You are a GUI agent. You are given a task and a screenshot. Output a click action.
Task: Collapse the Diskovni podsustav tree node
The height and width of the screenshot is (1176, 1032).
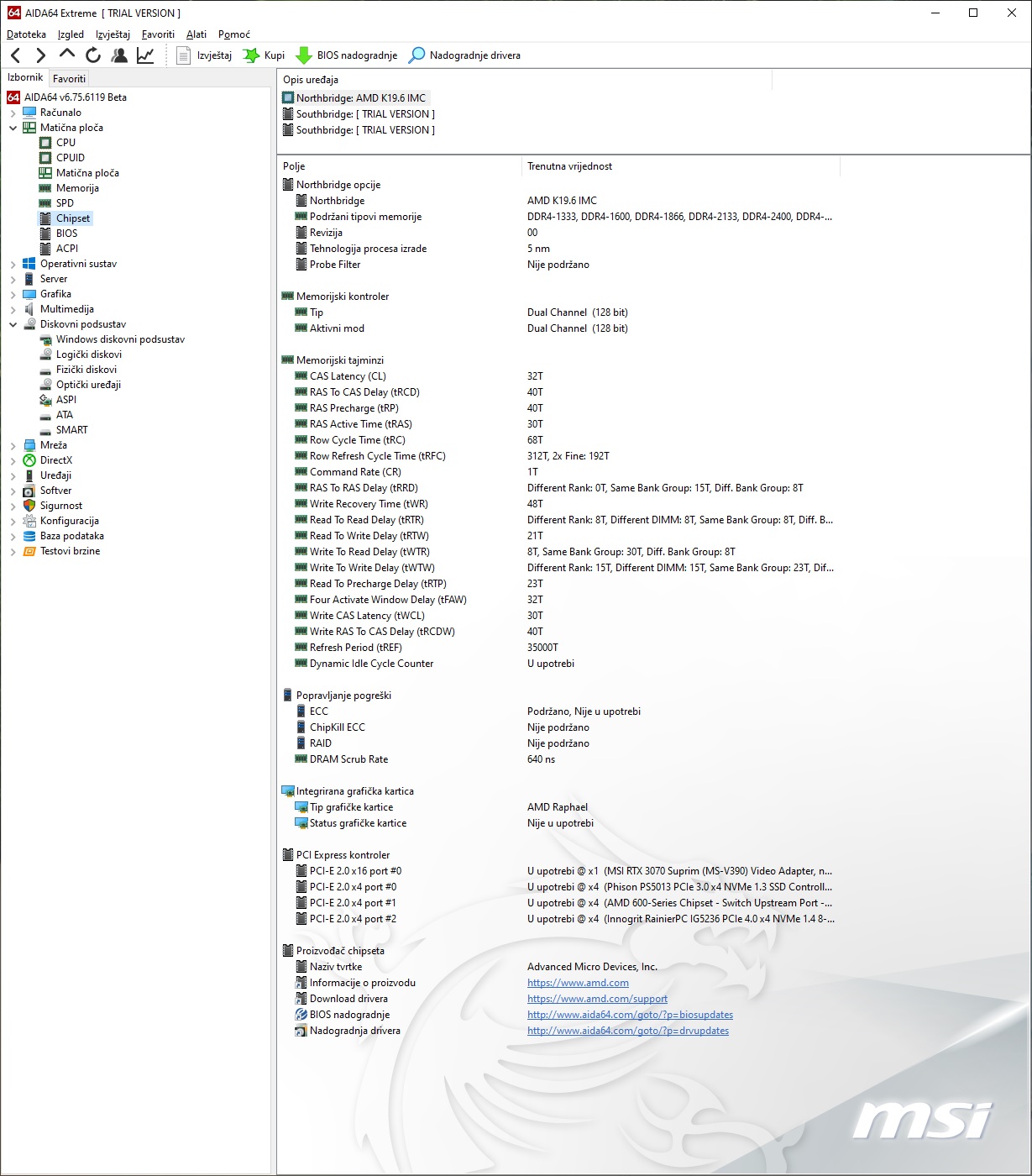13,324
